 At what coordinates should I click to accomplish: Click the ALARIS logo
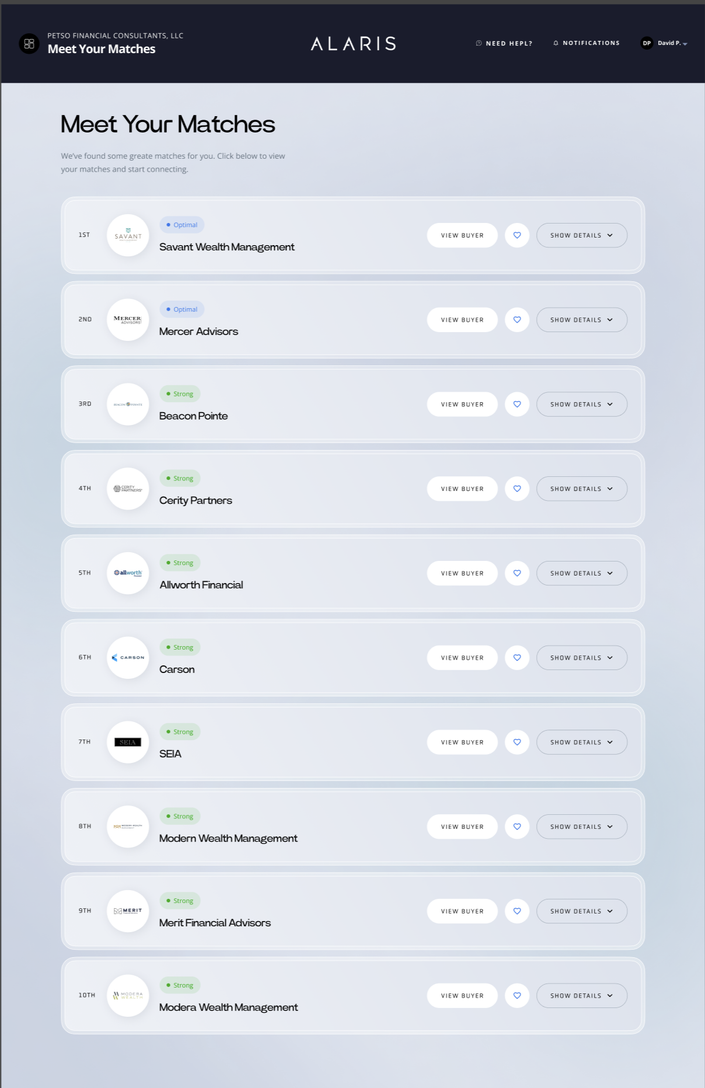(x=353, y=43)
